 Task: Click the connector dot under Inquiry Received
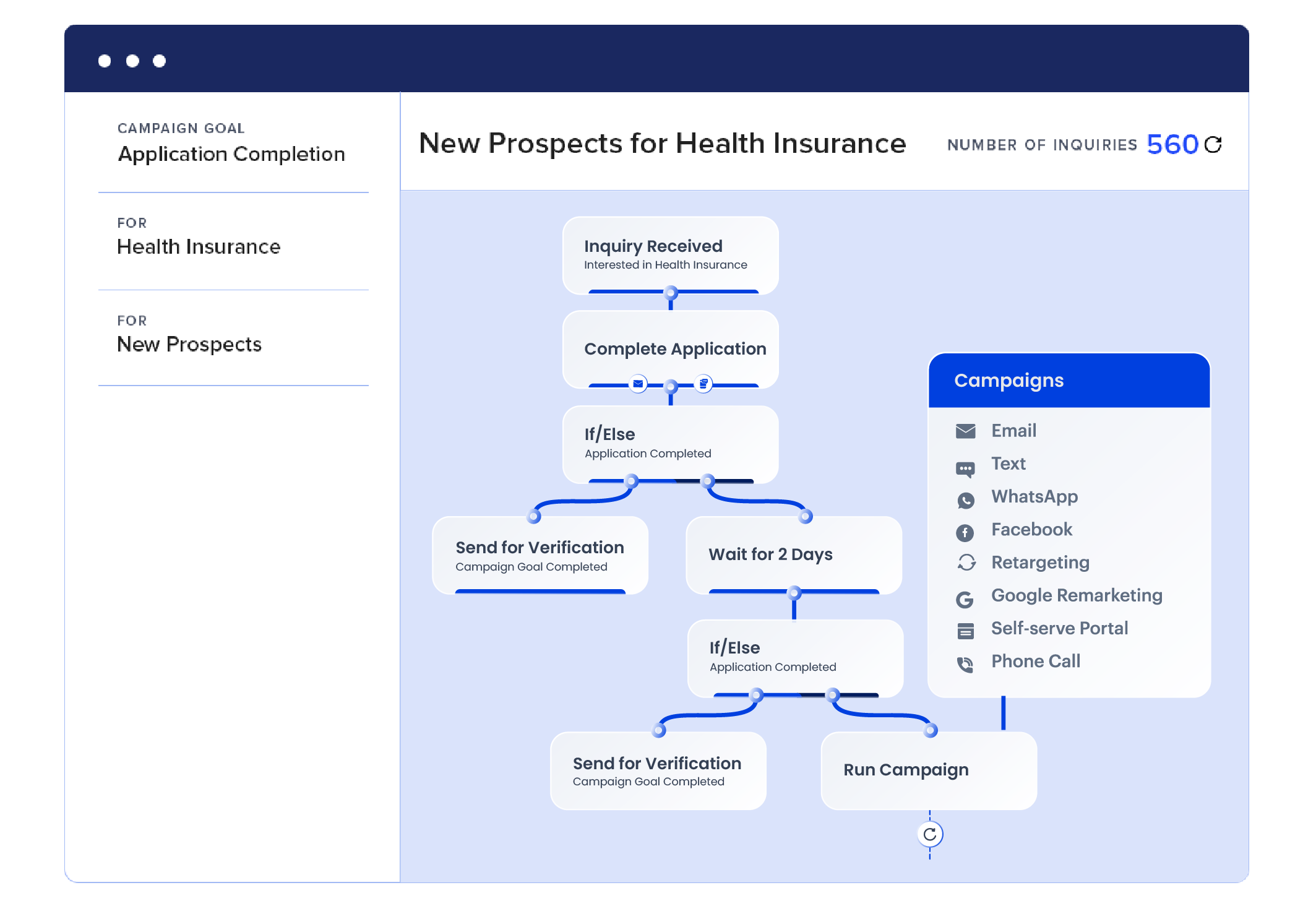pyautogui.click(x=671, y=293)
